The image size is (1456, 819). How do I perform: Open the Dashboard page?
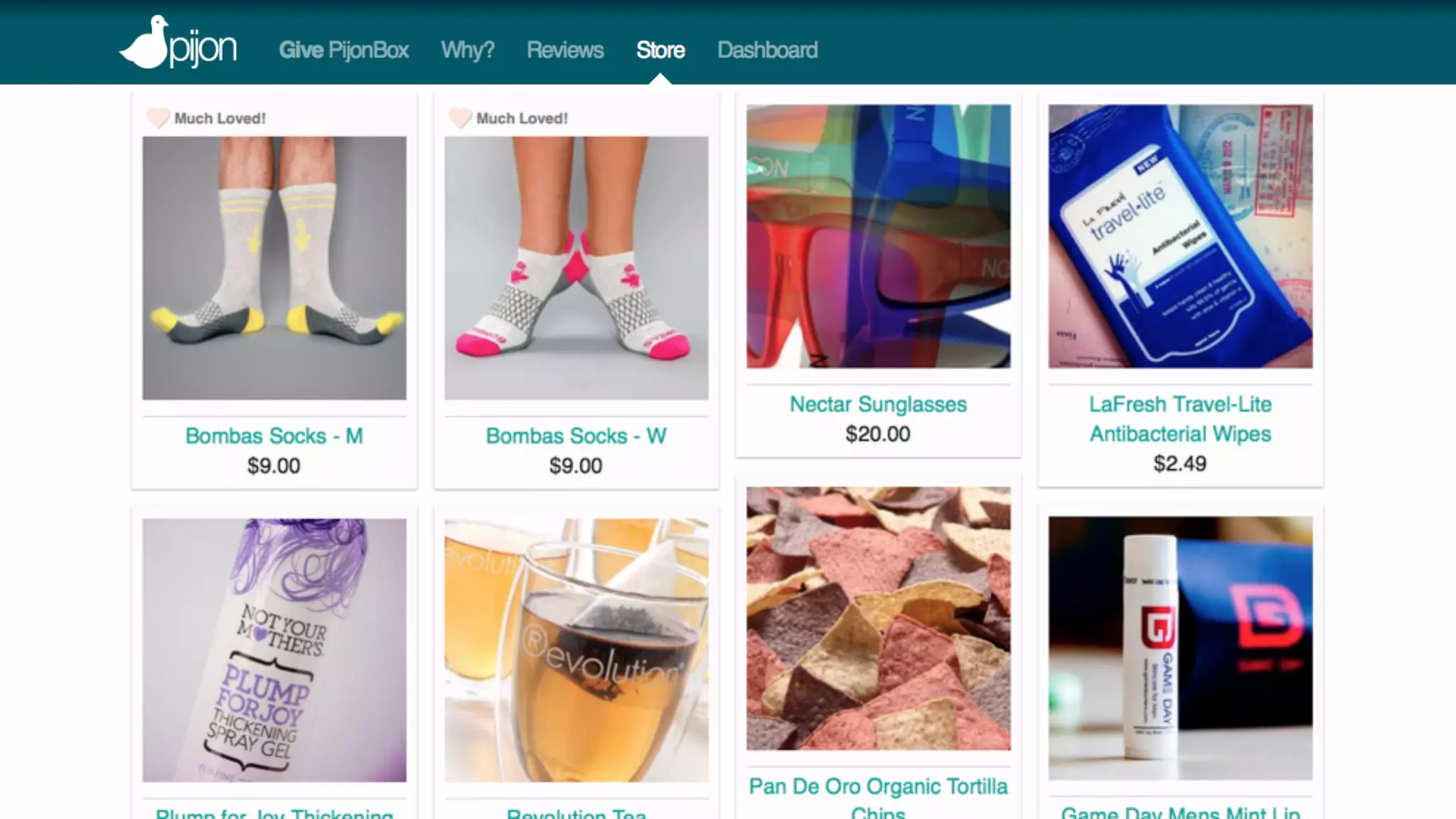pos(767,50)
